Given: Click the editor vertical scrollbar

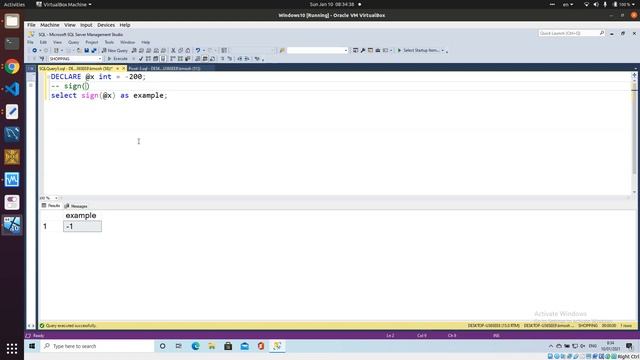Looking at the screenshot, I should point(634,133).
